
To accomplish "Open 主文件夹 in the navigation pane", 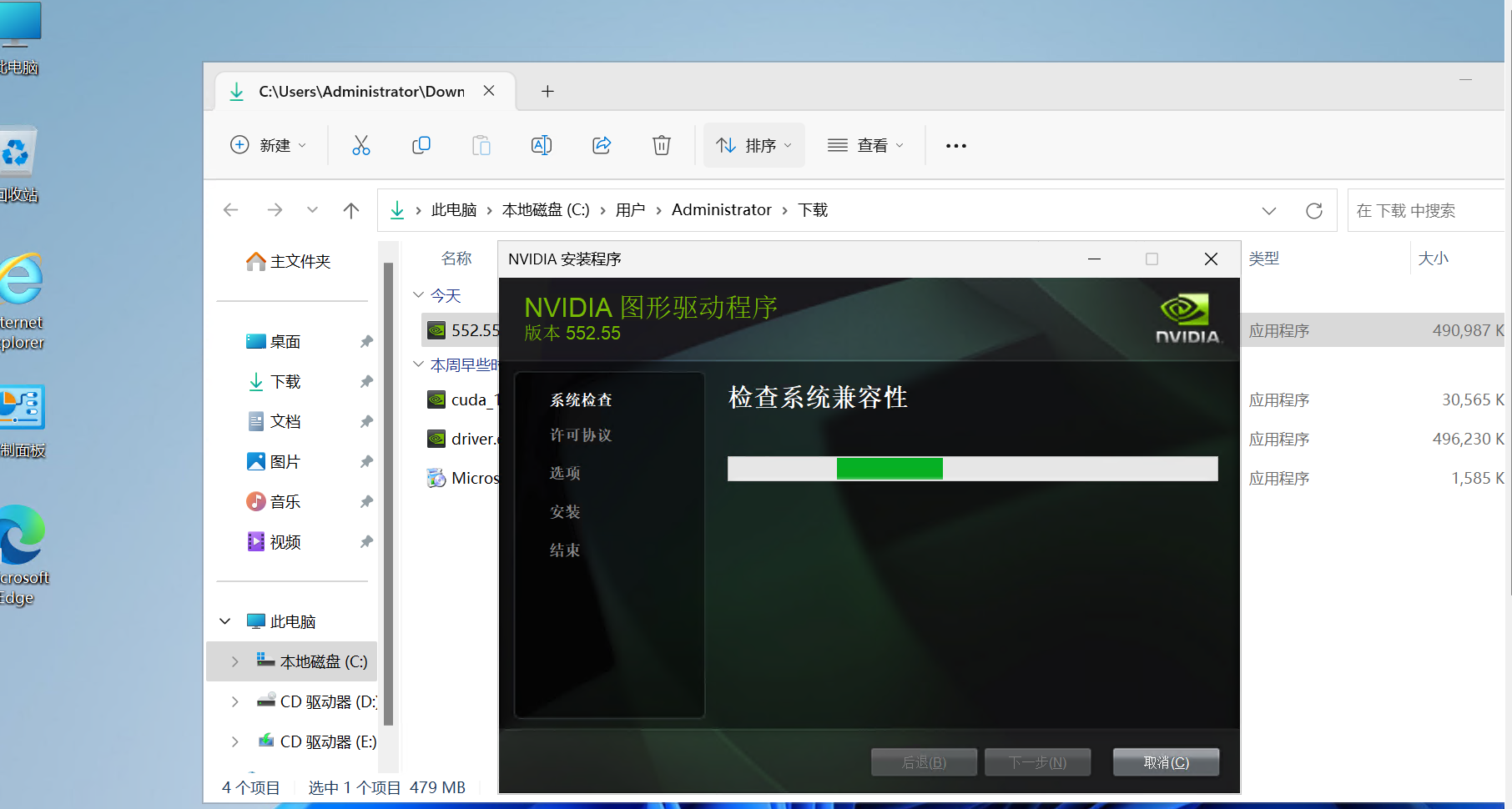I will [x=289, y=262].
